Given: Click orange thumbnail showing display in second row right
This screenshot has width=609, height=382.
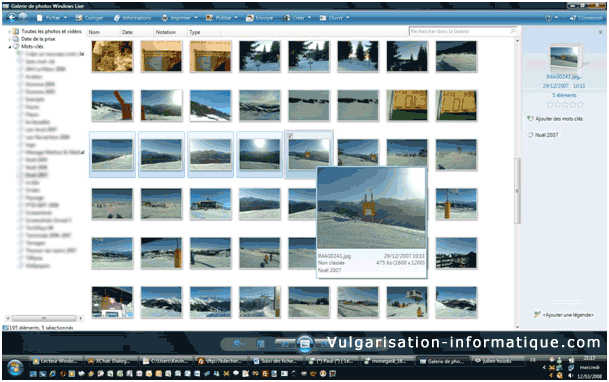Looking at the screenshot, I should tap(456, 106).
